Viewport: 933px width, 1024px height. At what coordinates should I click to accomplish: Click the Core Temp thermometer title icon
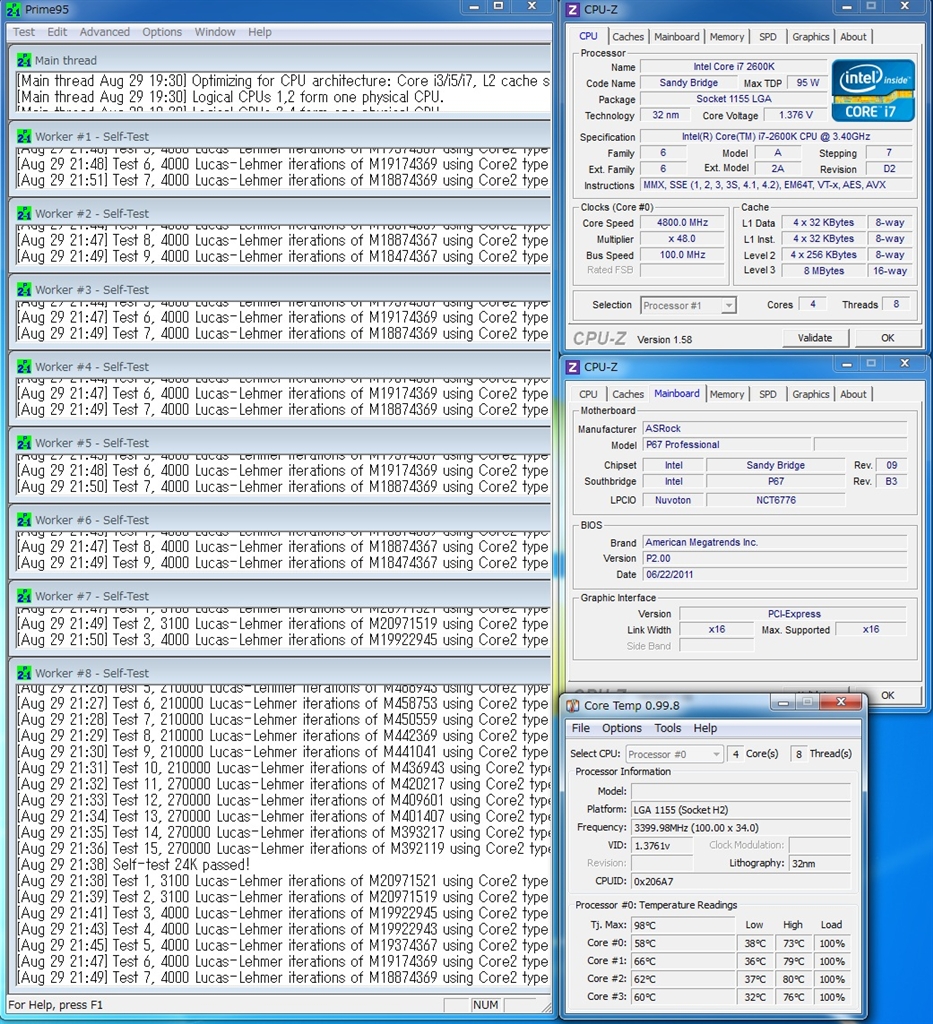[x=573, y=706]
